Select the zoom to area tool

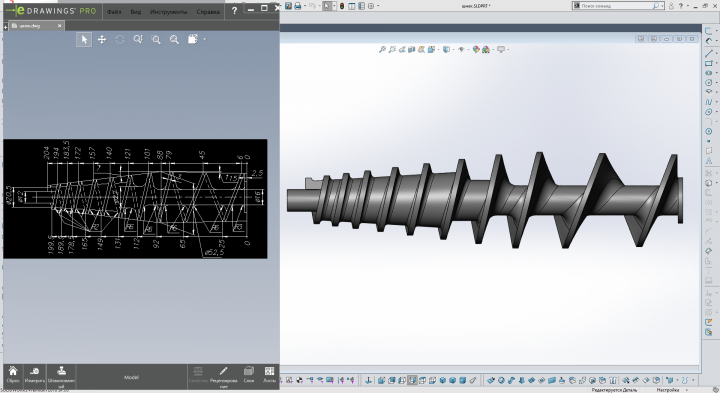click(x=156, y=39)
